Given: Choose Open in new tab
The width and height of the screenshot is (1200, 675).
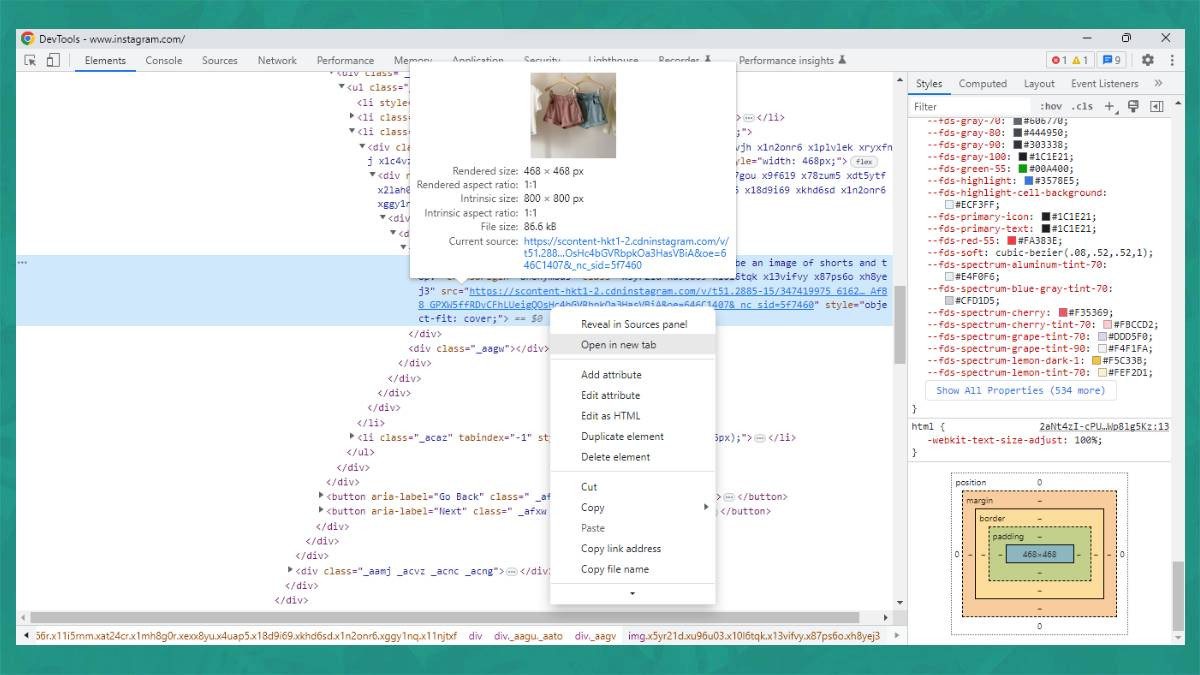Looking at the screenshot, I should click(x=618, y=345).
